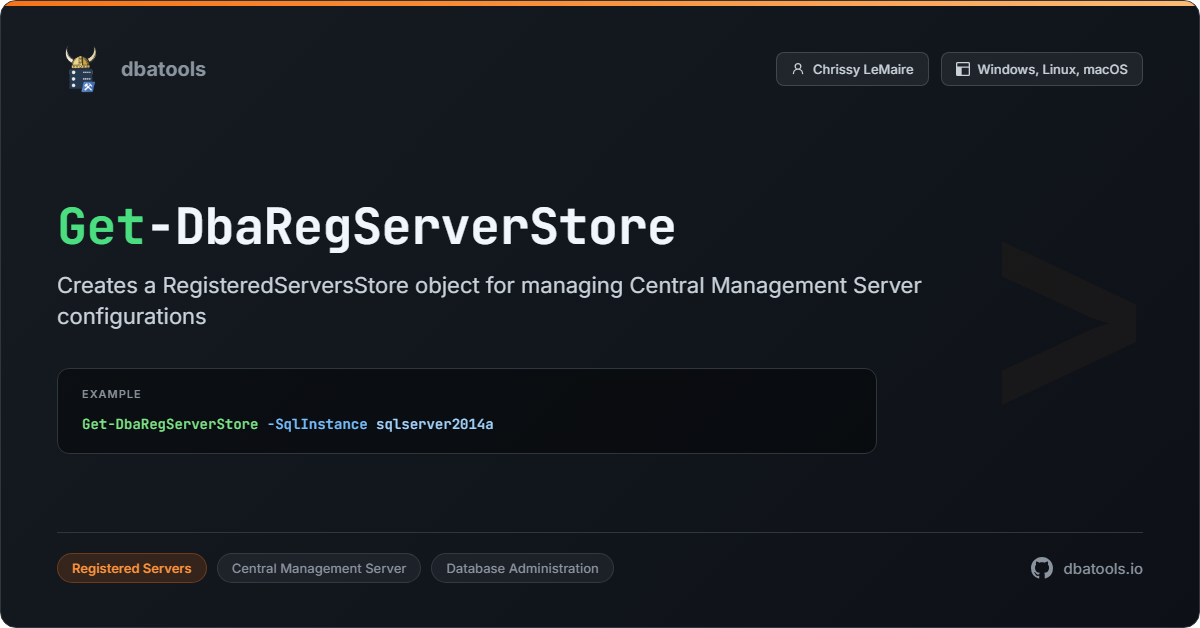Click the sqlserver2014a value in example

pos(435,424)
